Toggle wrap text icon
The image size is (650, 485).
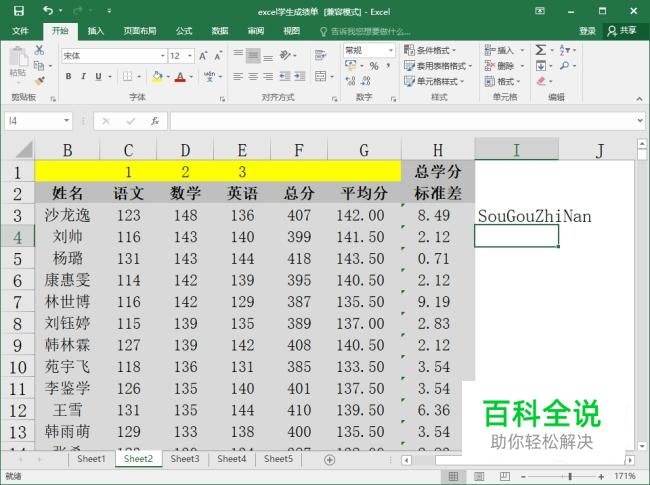(x=320, y=55)
